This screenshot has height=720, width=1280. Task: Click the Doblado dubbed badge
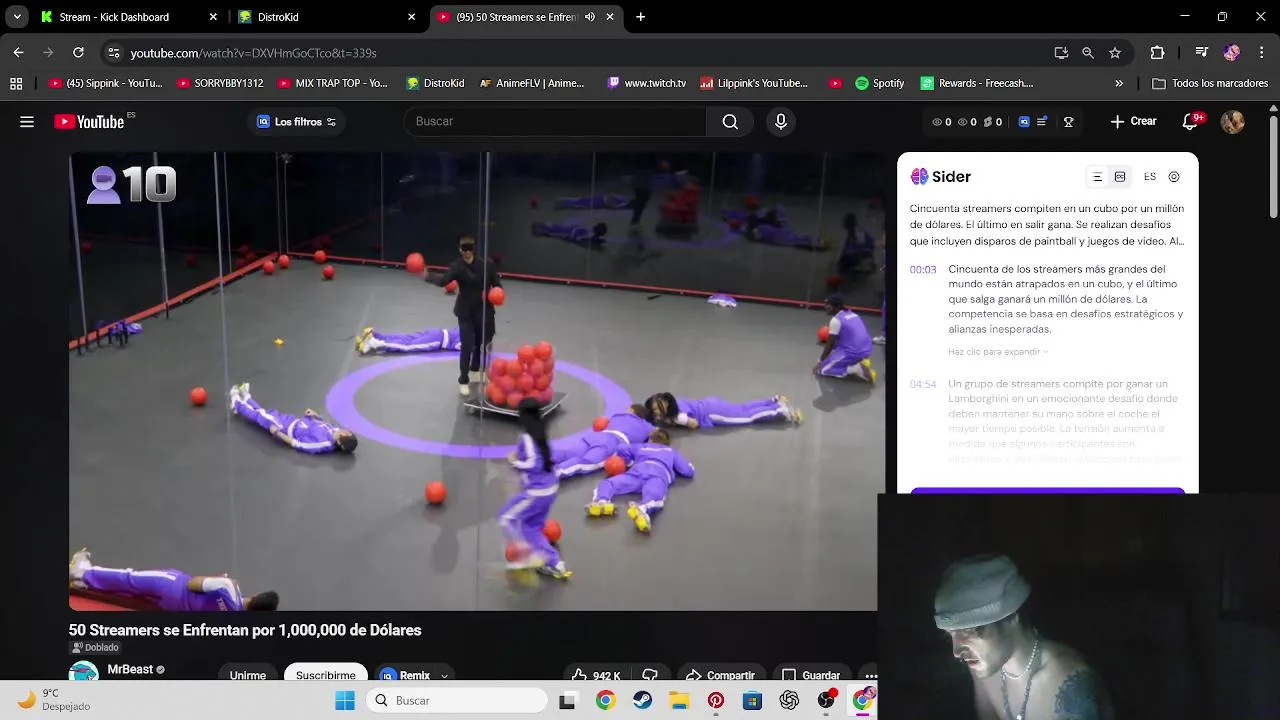tap(95, 647)
